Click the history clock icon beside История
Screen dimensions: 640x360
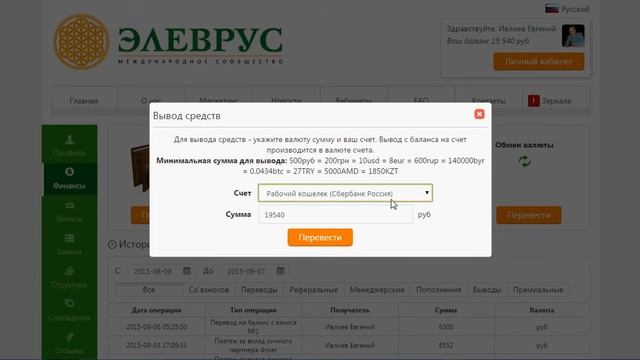click(112, 244)
